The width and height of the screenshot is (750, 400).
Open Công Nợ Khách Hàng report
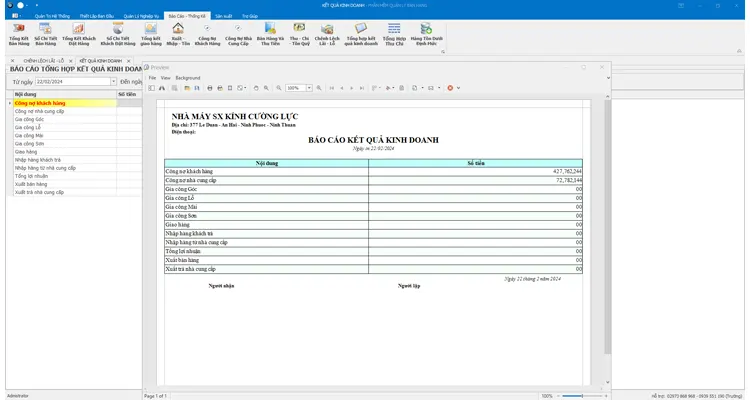coord(207,34)
